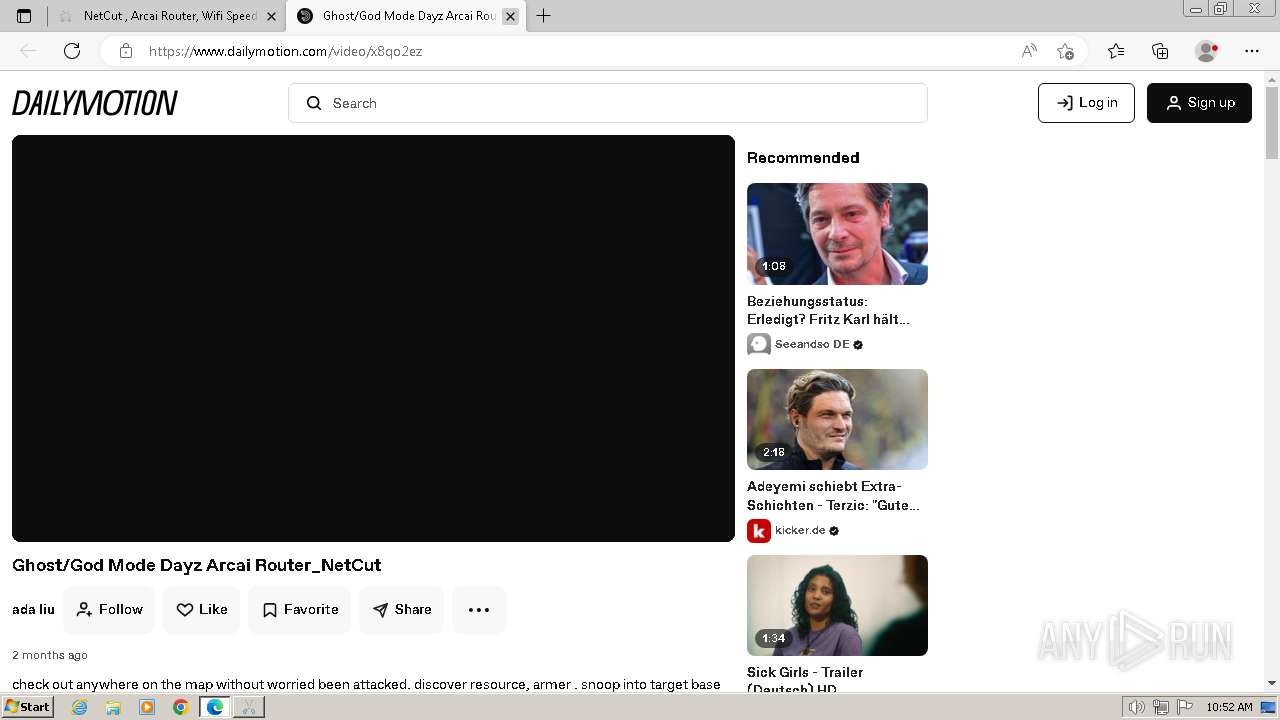Refresh the current page
This screenshot has width=1280, height=720.
(72, 51)
